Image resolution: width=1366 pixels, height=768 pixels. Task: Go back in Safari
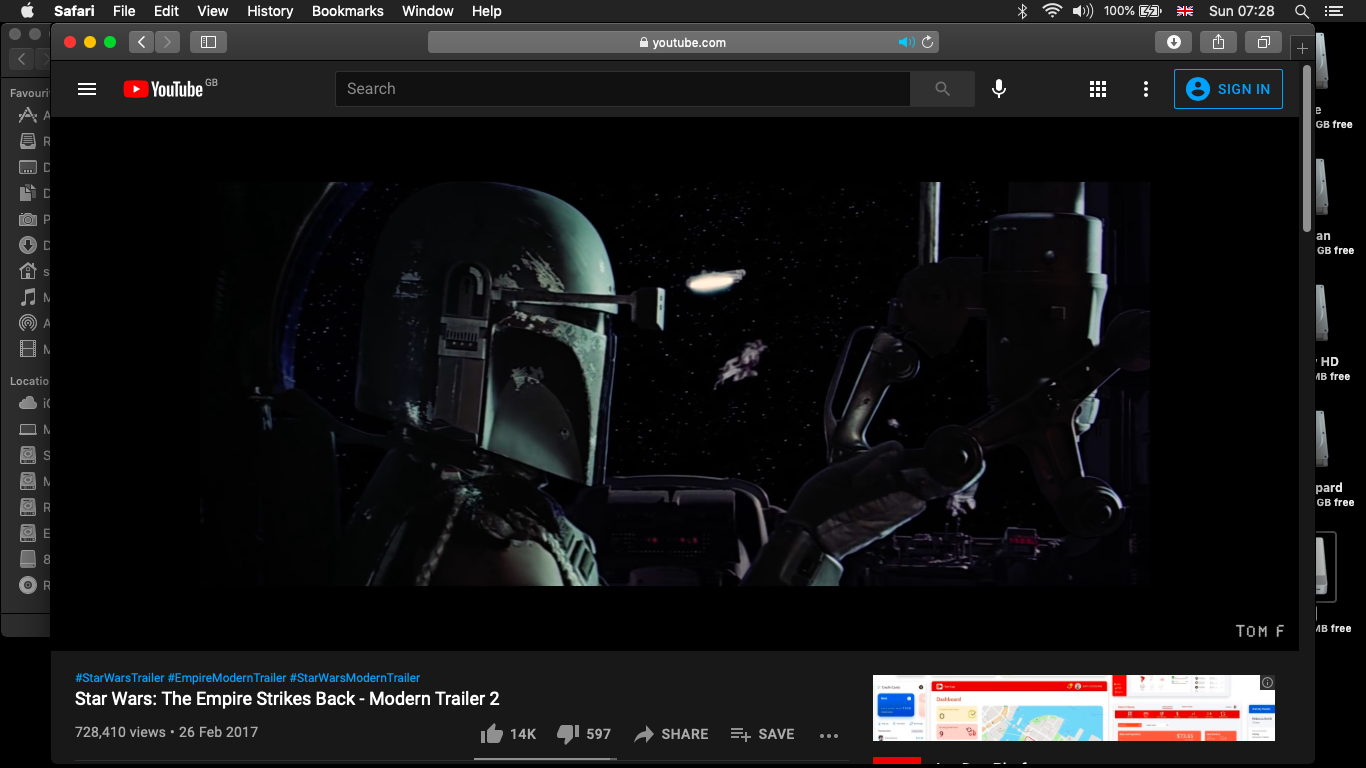[x=141, y=42]
